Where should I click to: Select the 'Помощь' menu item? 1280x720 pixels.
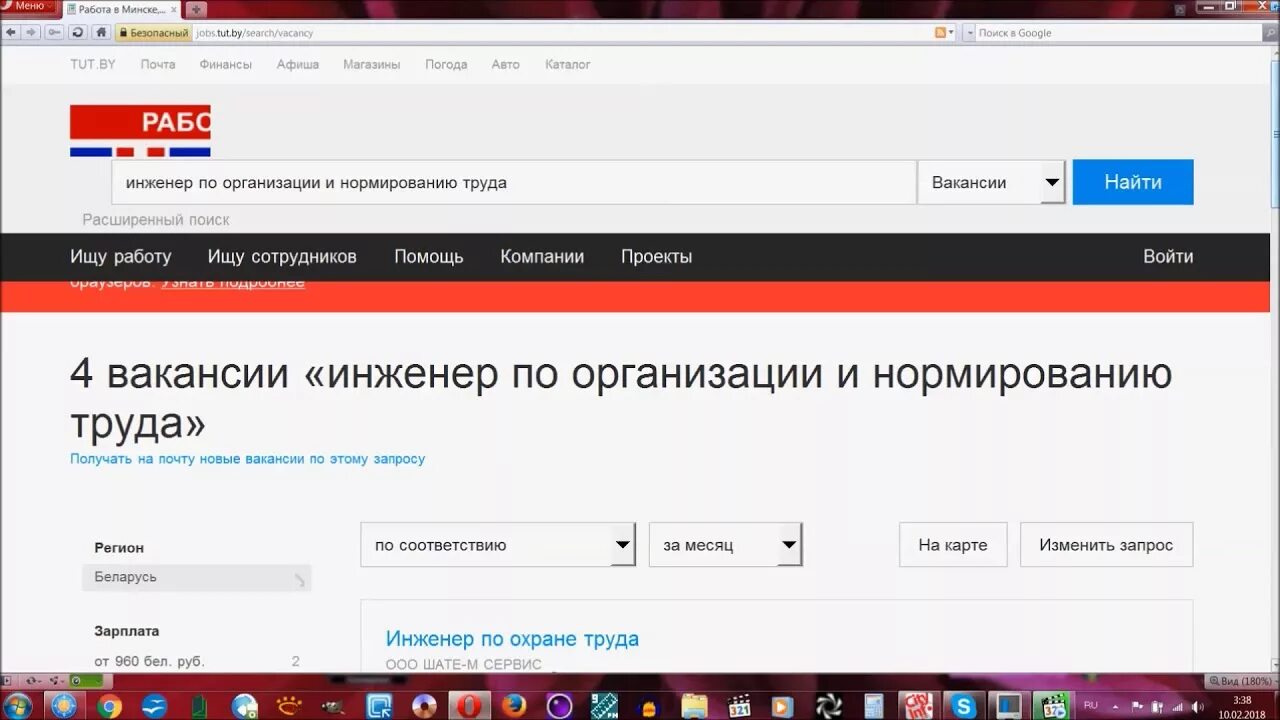[429, 257]
